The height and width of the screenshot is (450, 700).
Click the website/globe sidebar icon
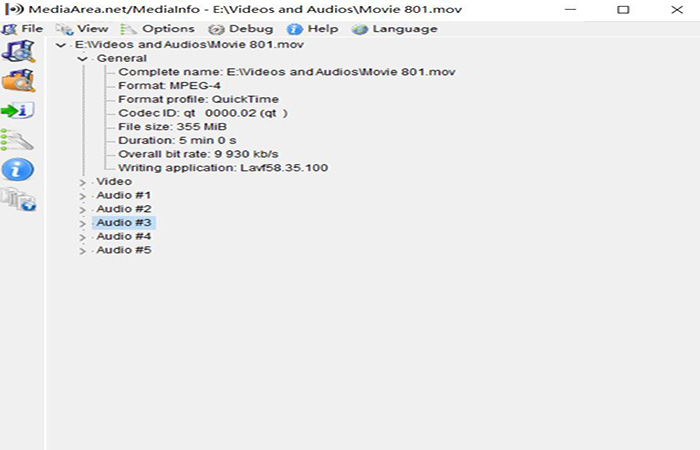click(x=18, y=199)
